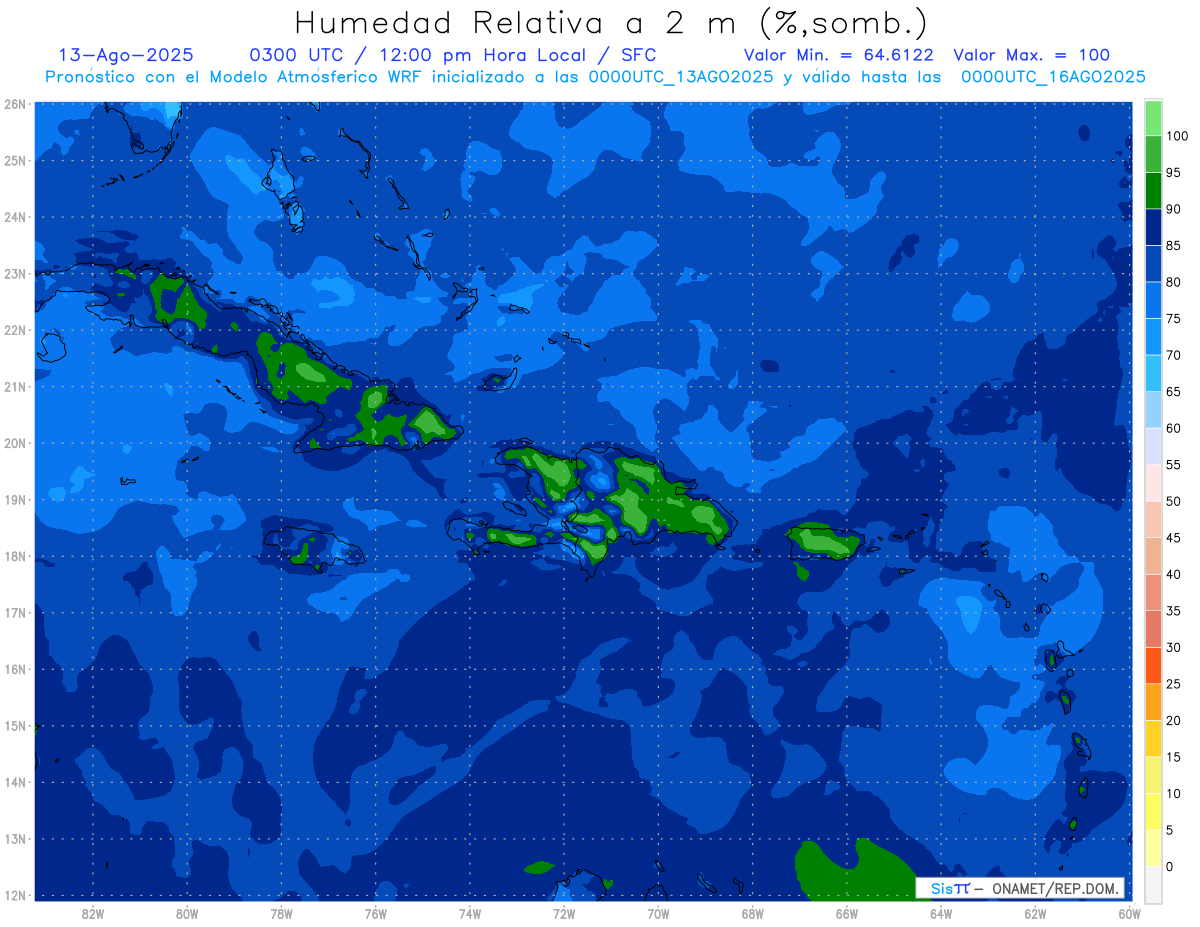Click the longitude label '82W'
Image resolution: width=1200 pixels, height=927 pixels.
pyautogui.click(x=93, y=913)
